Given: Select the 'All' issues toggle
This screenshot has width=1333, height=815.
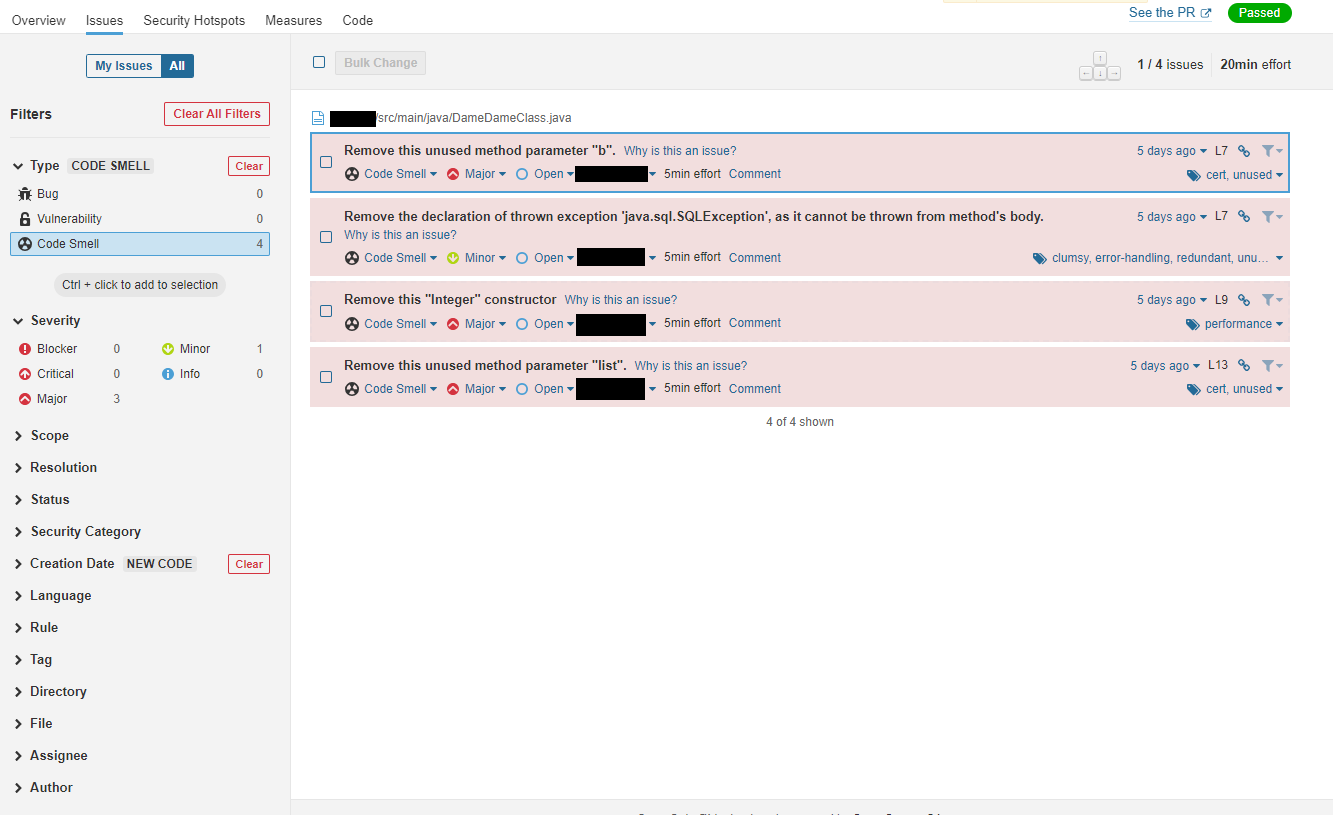Looking at the screenshot, I should [x=177, y=65].
